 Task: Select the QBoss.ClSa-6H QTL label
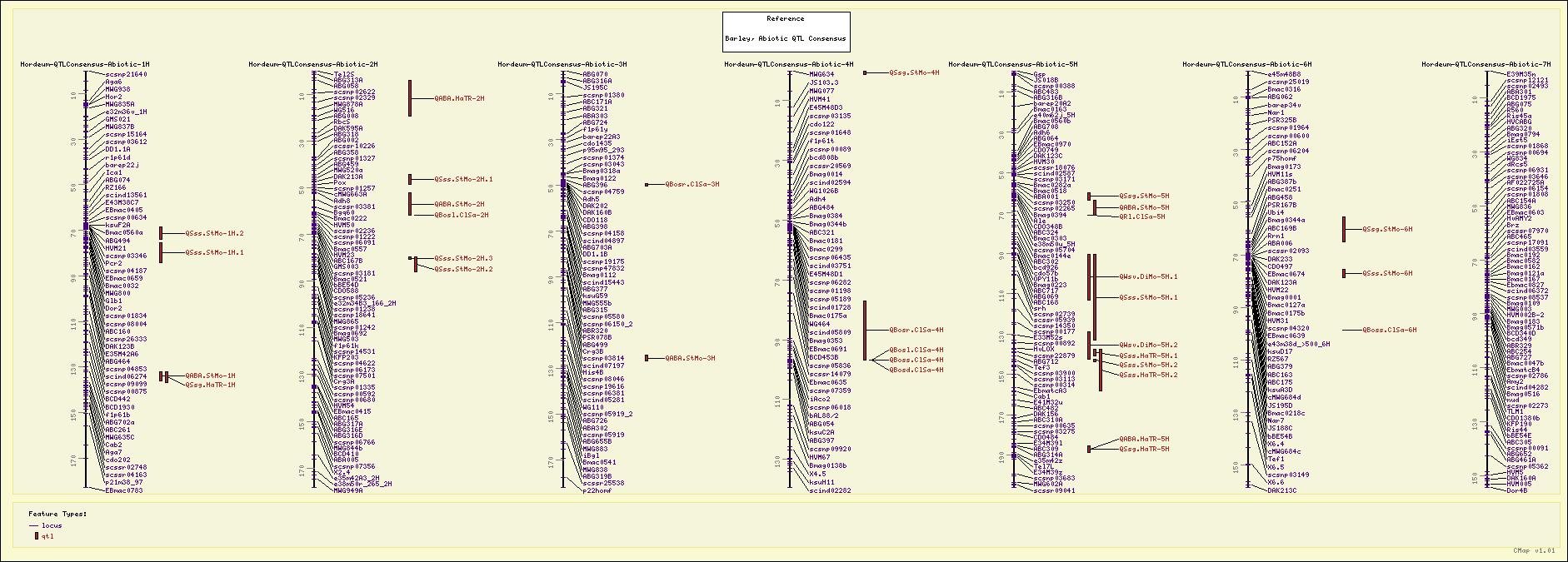[x=1389, y=330]
